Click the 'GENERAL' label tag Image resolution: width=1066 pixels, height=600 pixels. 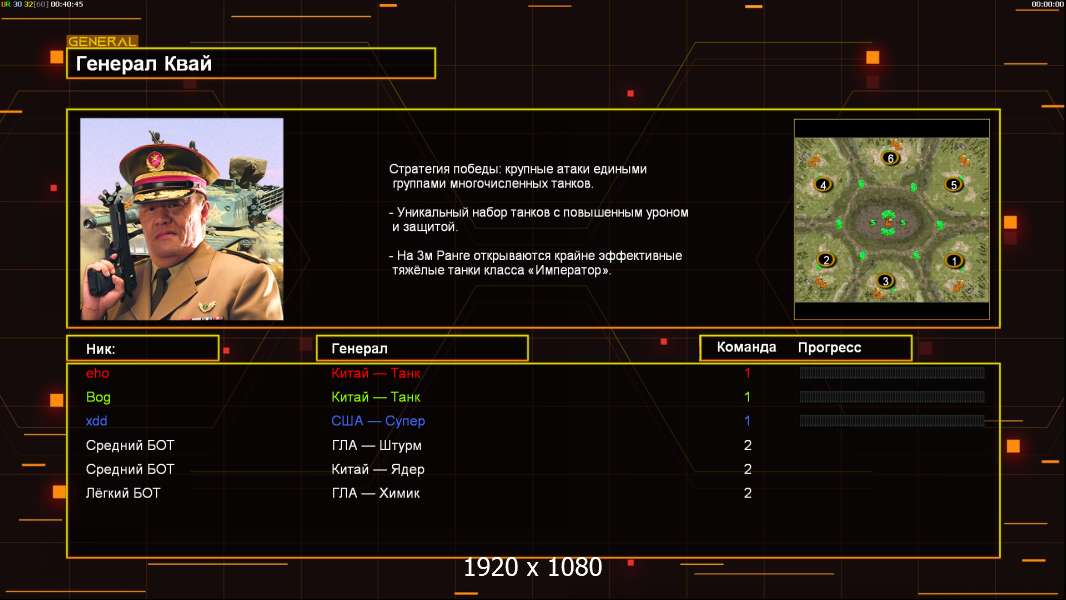(103, 41)
